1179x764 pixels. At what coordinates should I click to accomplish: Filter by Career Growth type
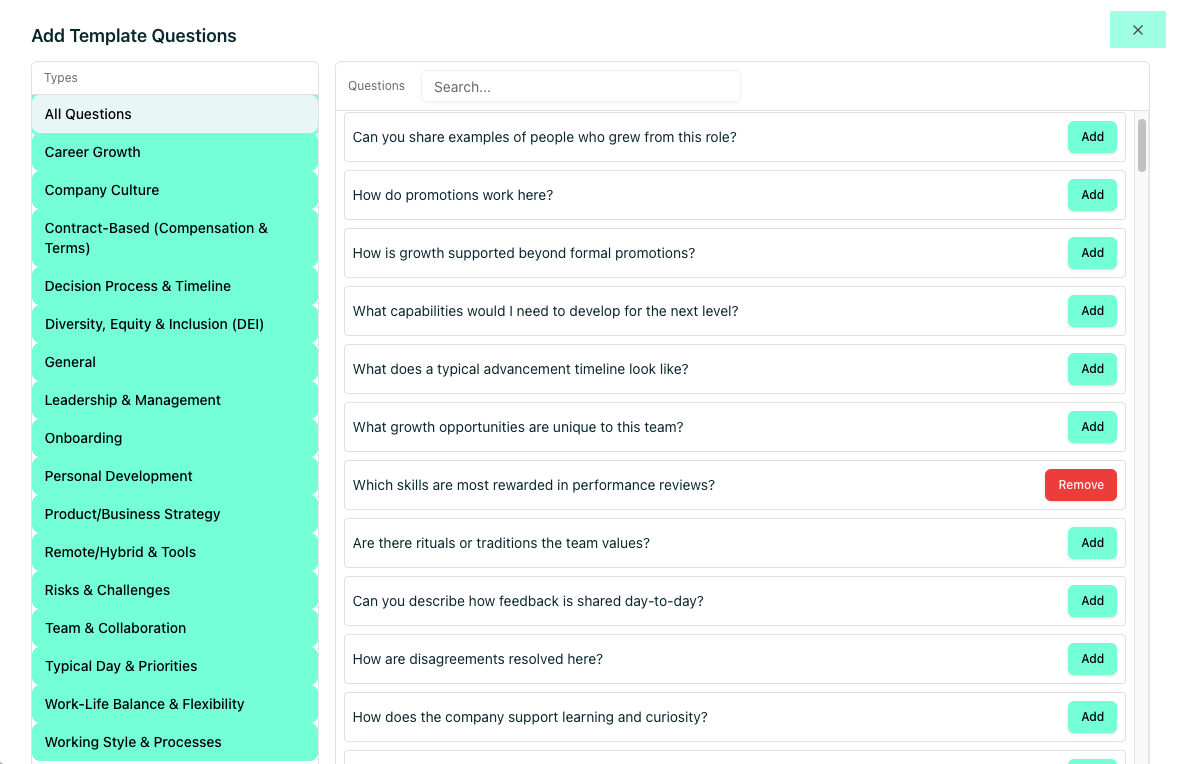coord(175,152)
